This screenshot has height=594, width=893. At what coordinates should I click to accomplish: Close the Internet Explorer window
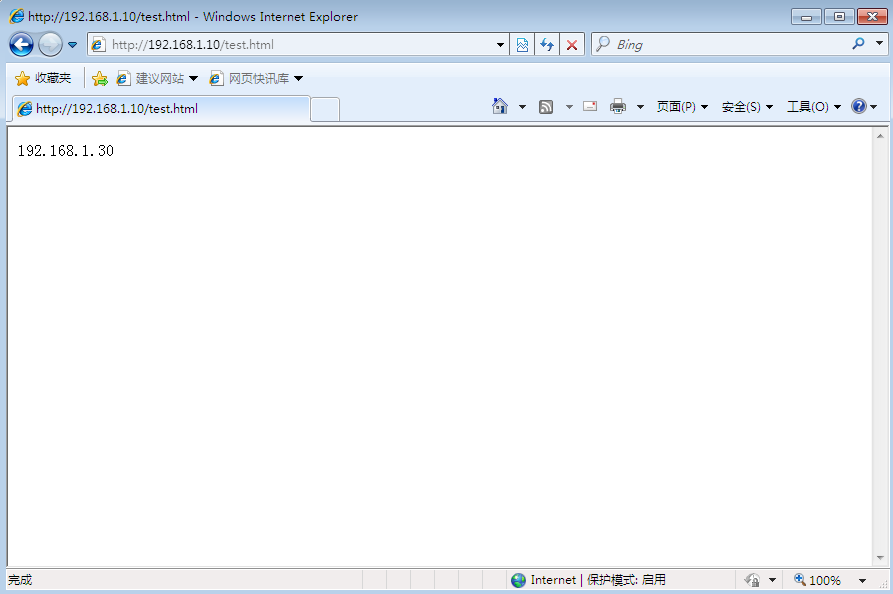pos(872,17)
